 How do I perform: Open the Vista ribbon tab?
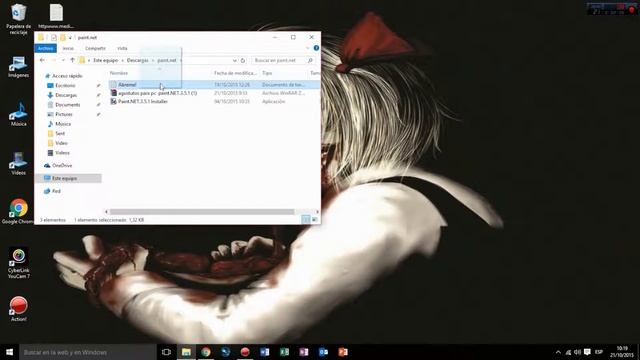click(122, 48)
